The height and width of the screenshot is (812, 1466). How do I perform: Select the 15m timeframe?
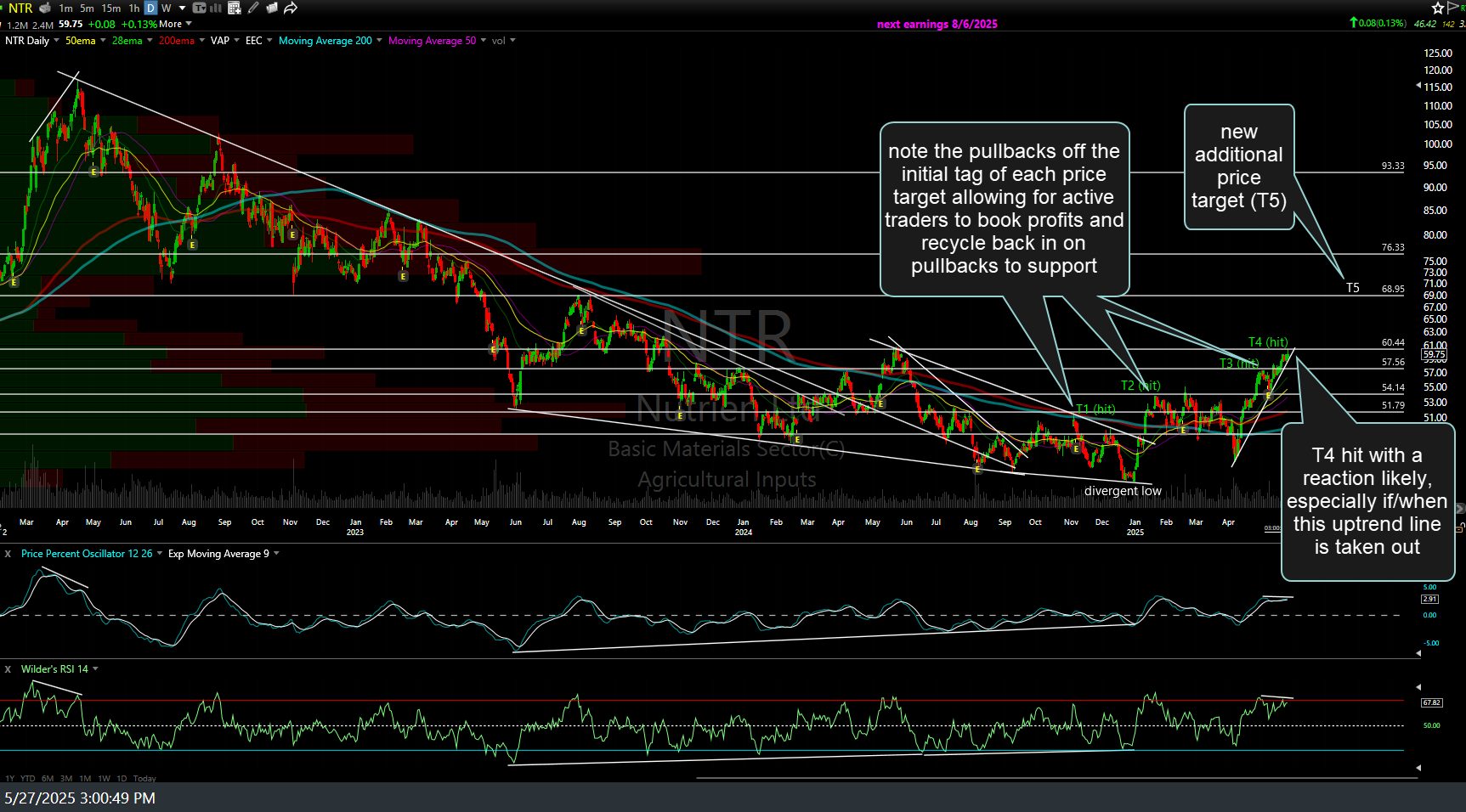click(110, 8)
